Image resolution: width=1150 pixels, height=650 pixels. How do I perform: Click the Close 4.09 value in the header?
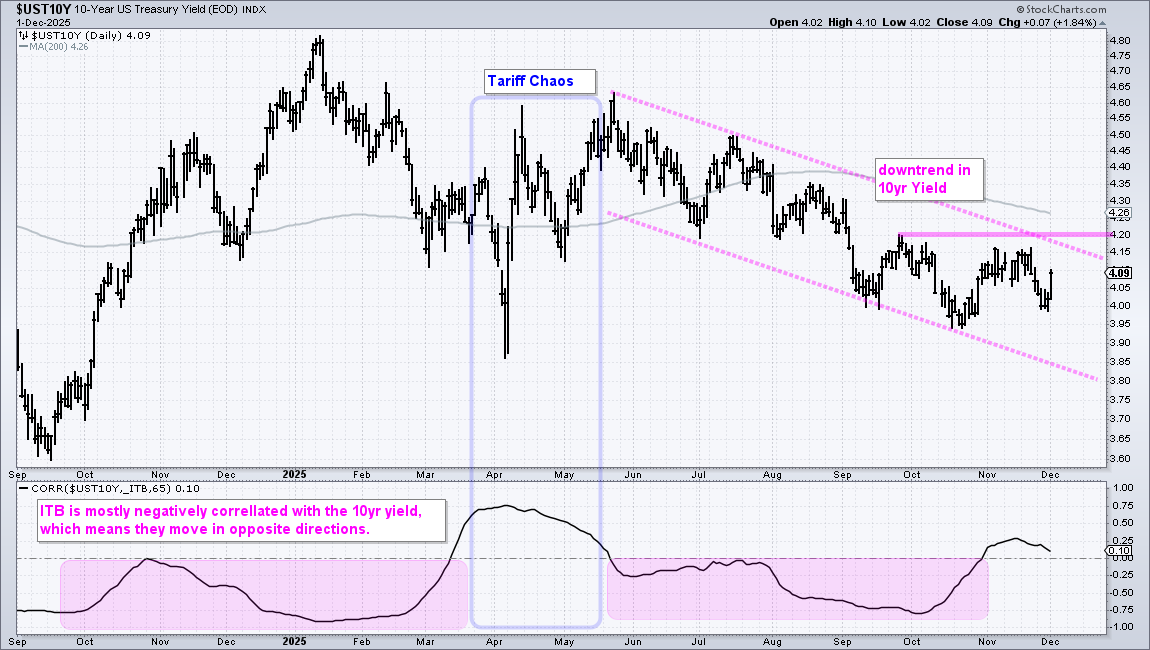964,22
